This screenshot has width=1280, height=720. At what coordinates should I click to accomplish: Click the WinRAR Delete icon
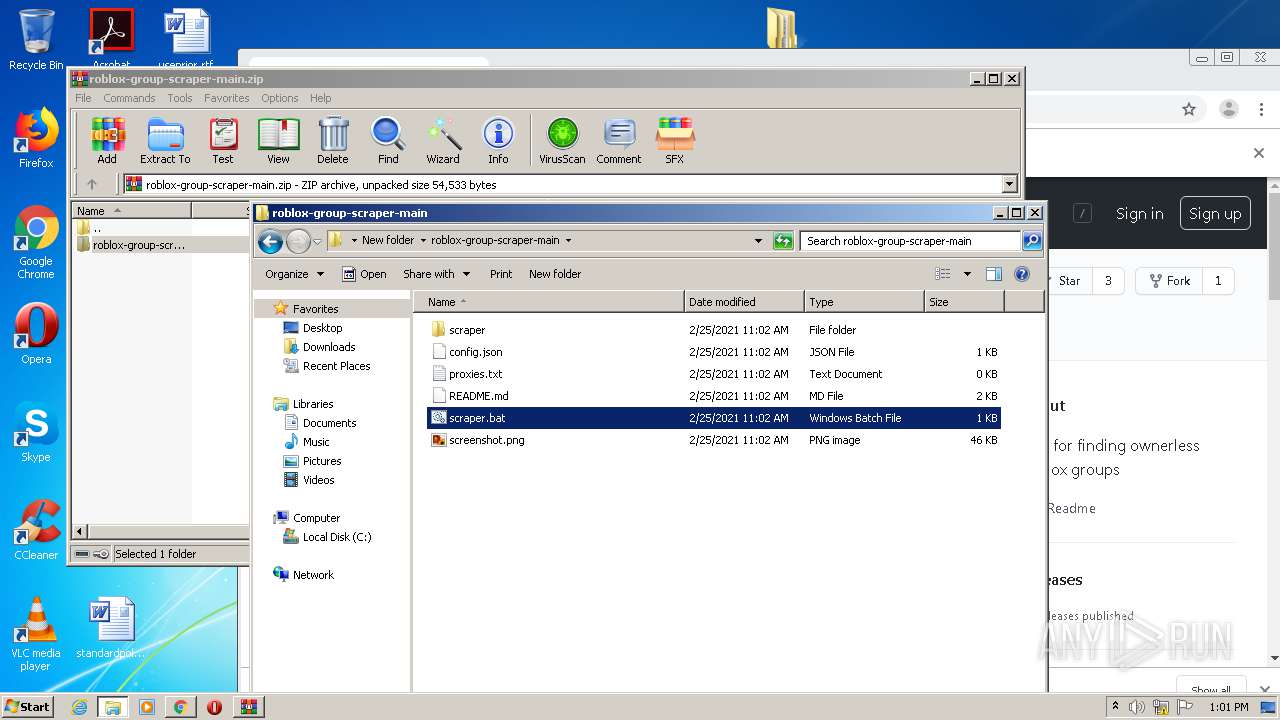point(333,141)
